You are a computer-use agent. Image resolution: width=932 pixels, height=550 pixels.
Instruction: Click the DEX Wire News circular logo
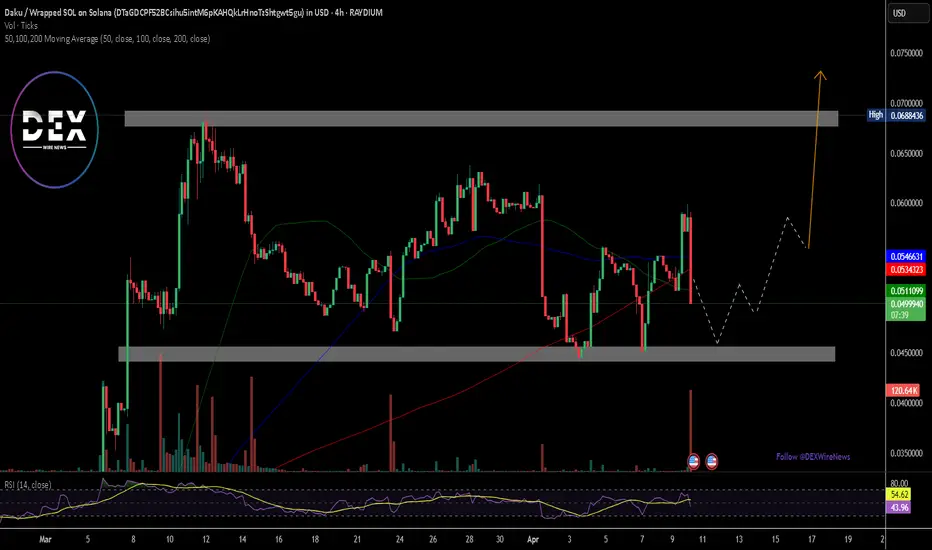[55, 130]
